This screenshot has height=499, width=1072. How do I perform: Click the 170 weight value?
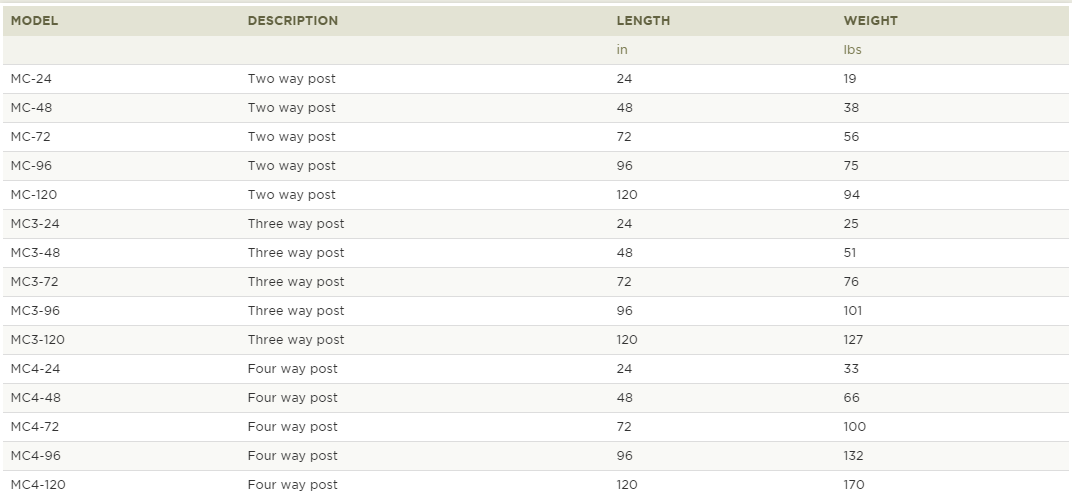(x=854, y=485)
